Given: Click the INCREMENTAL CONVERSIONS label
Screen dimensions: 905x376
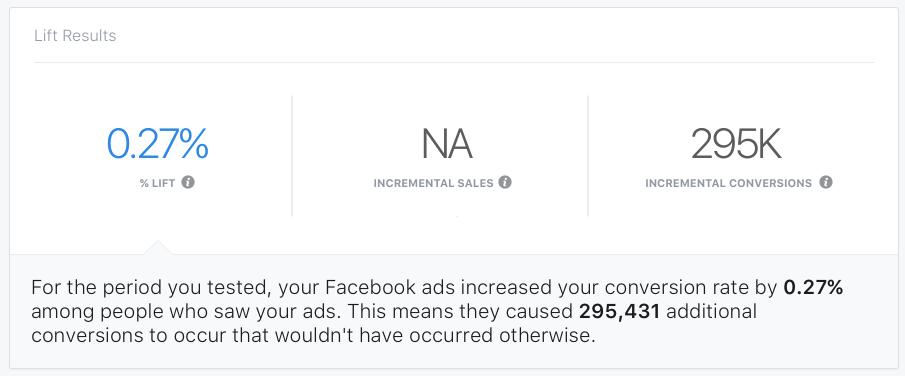Looking at the screenshot, I should tap(728, 184).
